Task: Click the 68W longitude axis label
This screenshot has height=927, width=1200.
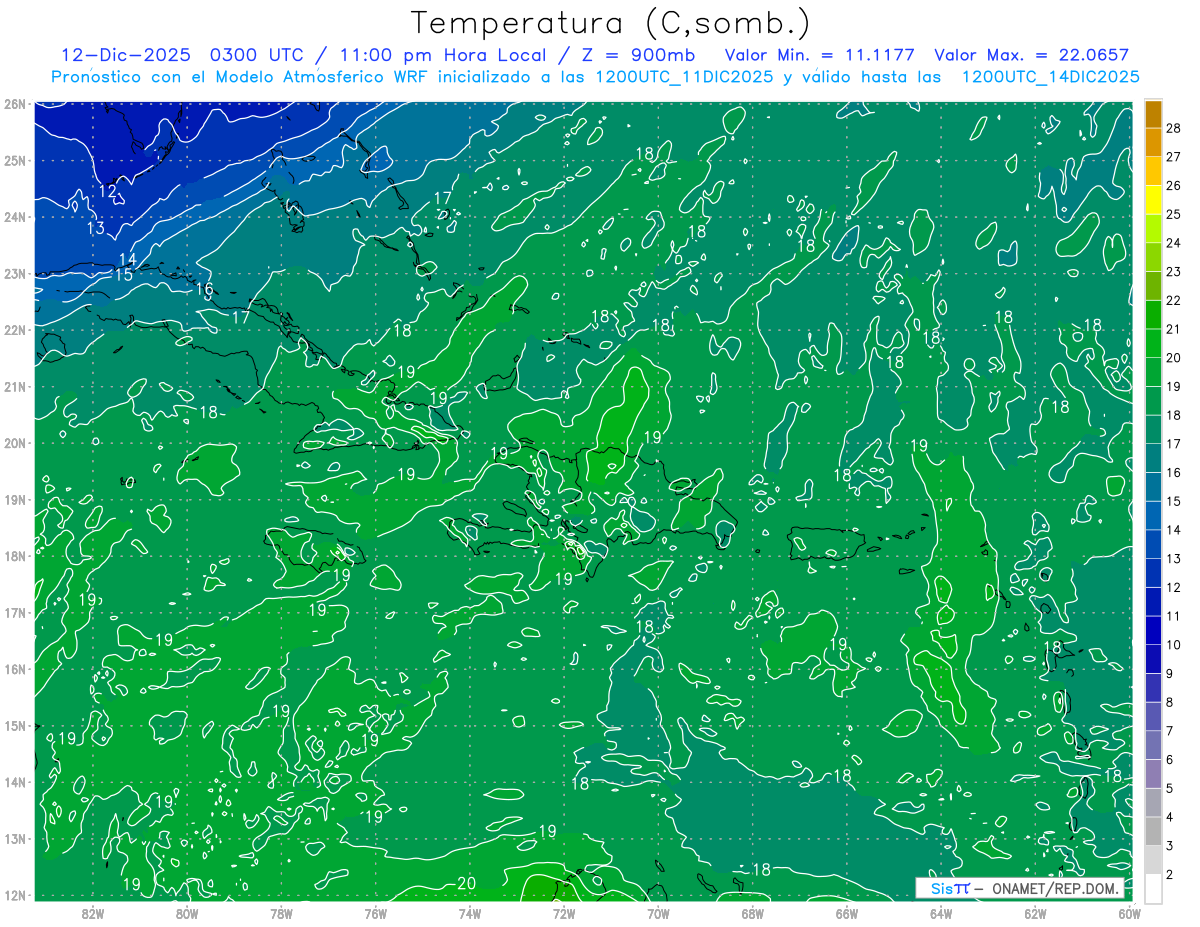Action: tap(753, 913)
